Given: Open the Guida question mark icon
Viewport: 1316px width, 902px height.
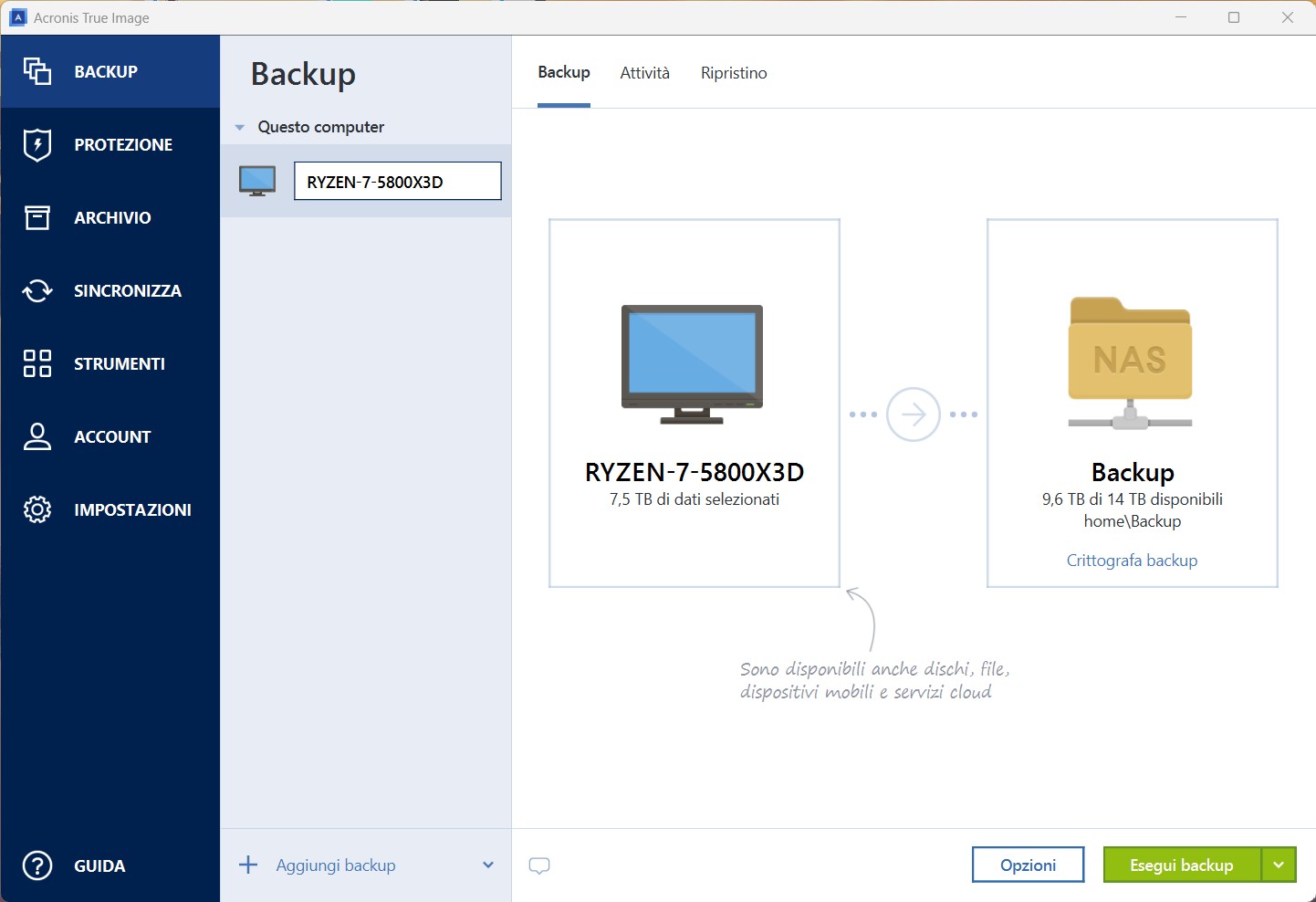Looking at the screenshot, I should (x=37, y=865).
